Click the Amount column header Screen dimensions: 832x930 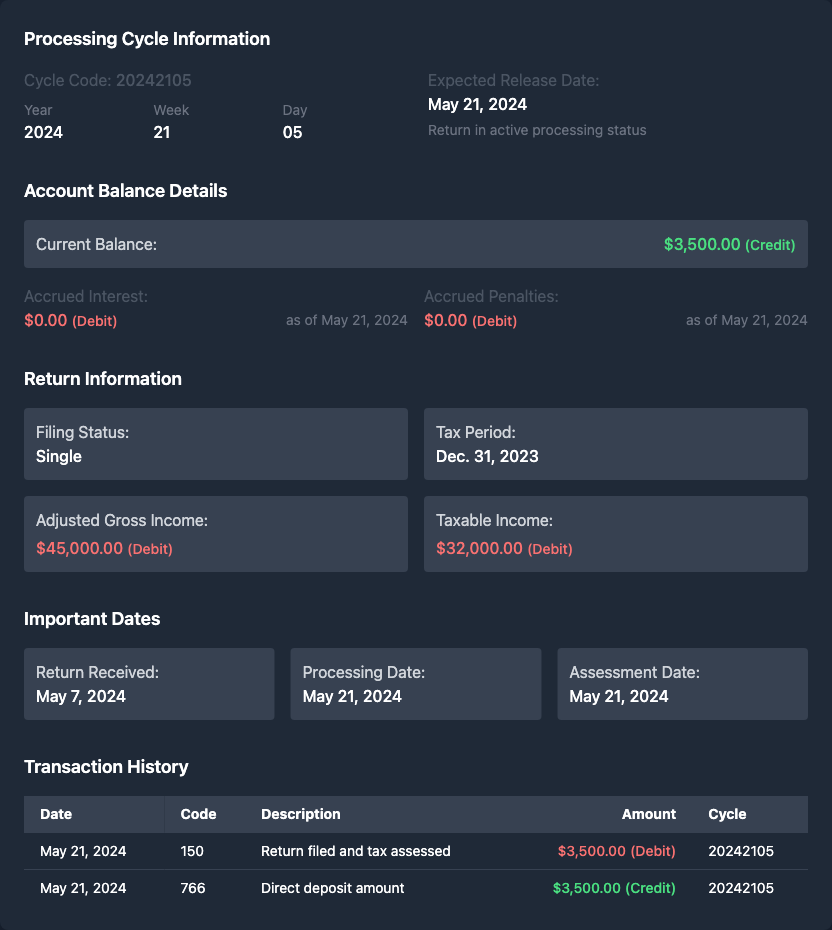(648, 814)
